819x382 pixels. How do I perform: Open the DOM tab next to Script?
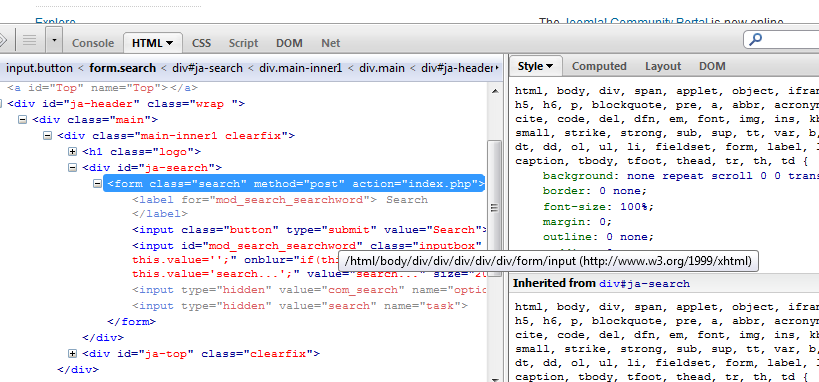coord(289,43)
